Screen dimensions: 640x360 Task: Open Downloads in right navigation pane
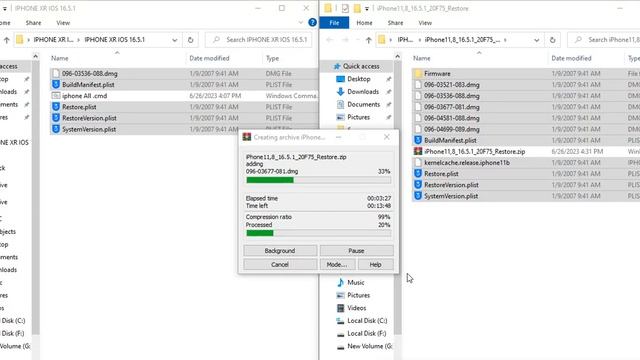pyautogui.click(x=362, y=91)
